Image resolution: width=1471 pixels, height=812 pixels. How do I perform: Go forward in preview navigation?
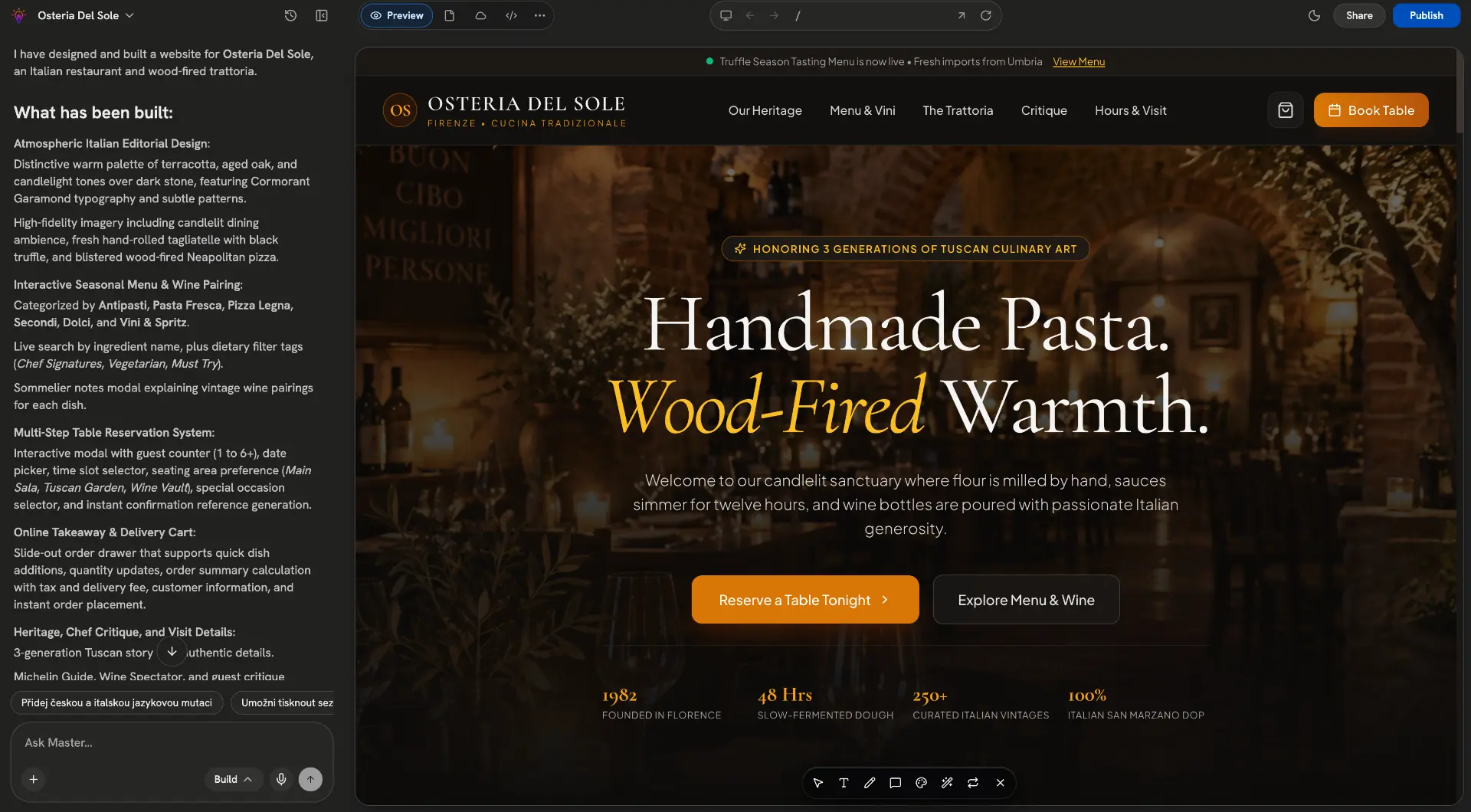tap(774, 15)
